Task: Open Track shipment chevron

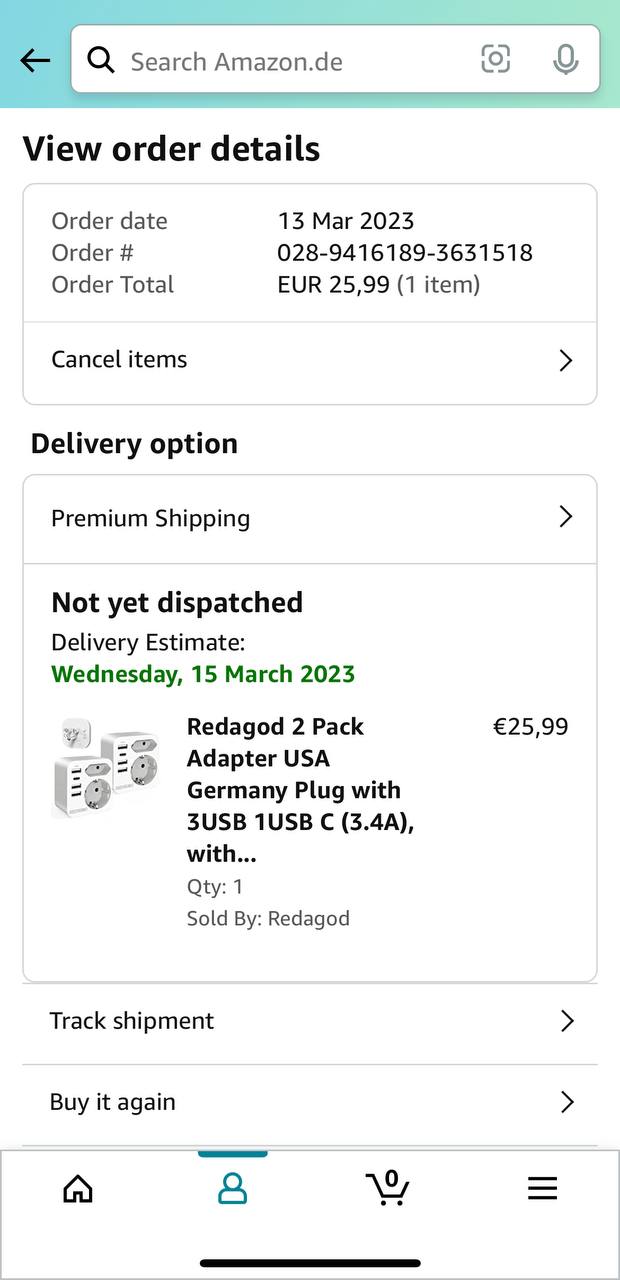Action: pyautogui.click(x=566, y=1021)
